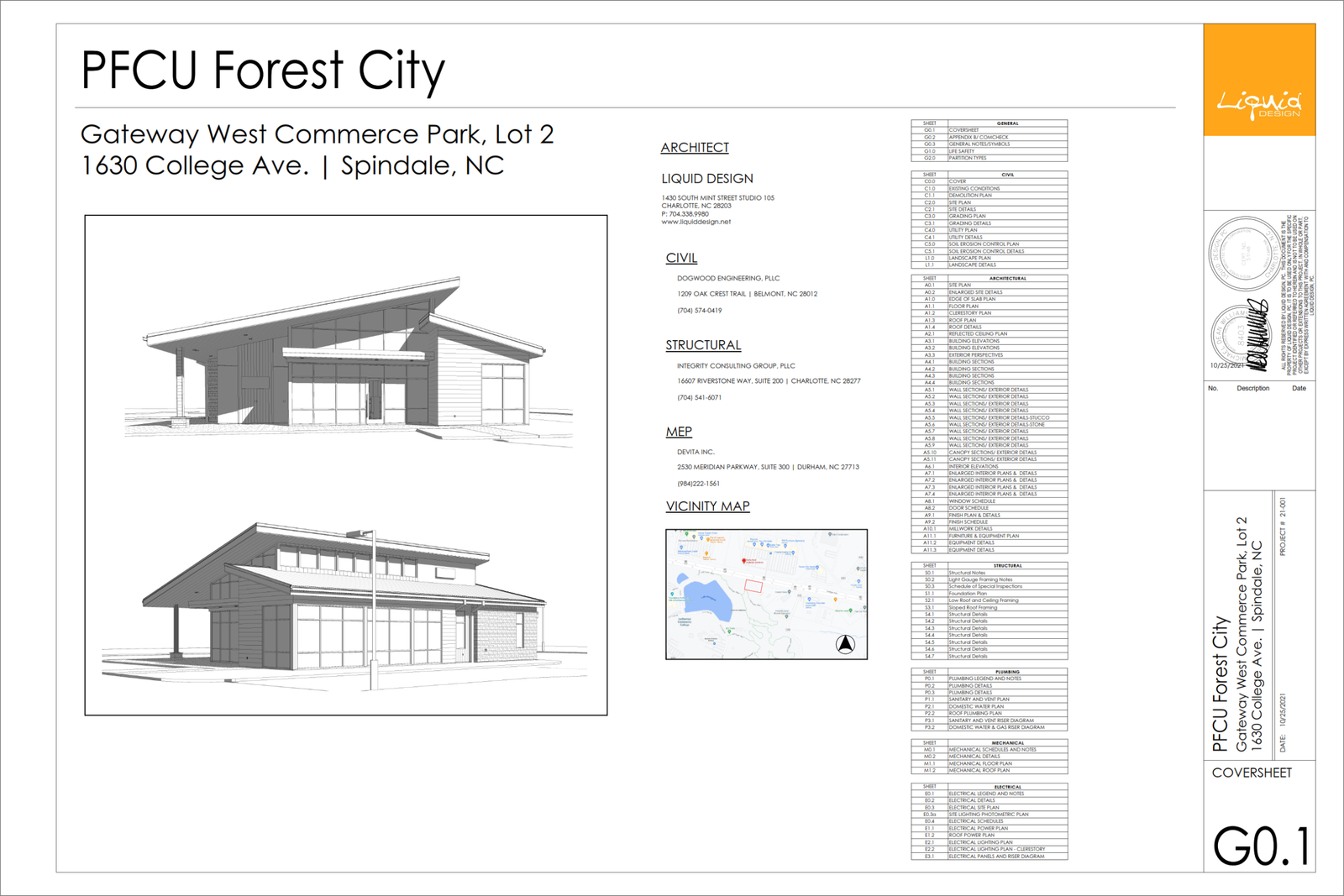
Task: Click the Liquid Design orange logo
Action: [1259, 80]
